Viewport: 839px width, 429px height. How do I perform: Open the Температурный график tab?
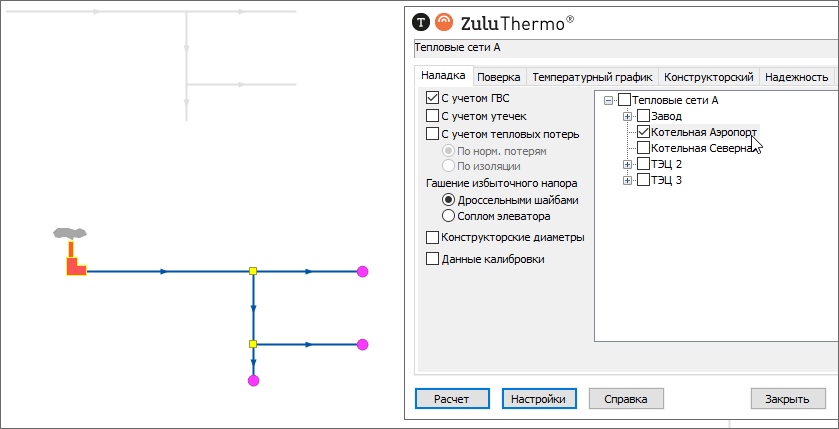(x=592, y=77)
